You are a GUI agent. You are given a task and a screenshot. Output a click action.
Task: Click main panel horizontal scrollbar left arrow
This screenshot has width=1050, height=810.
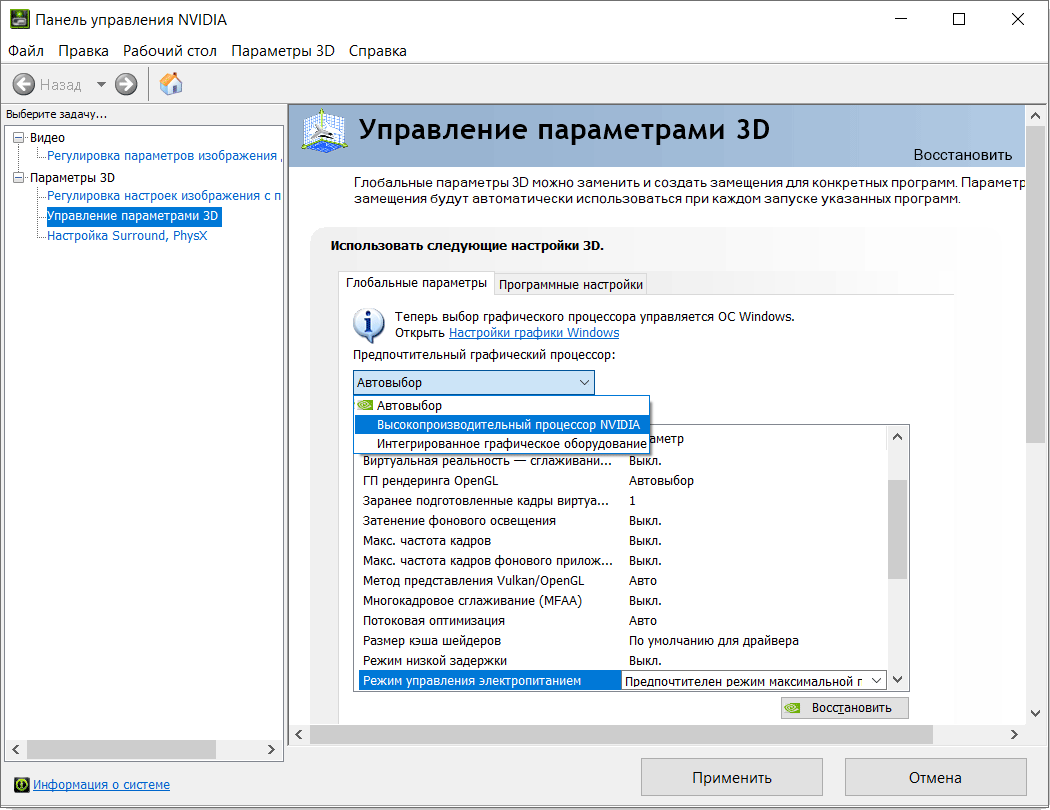click(x=299, y=734)
